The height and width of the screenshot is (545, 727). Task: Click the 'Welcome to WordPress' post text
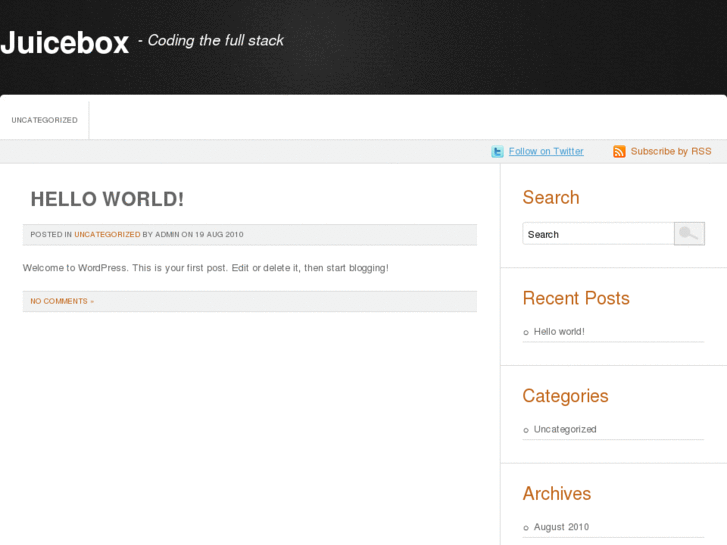[x=205, y=268]
